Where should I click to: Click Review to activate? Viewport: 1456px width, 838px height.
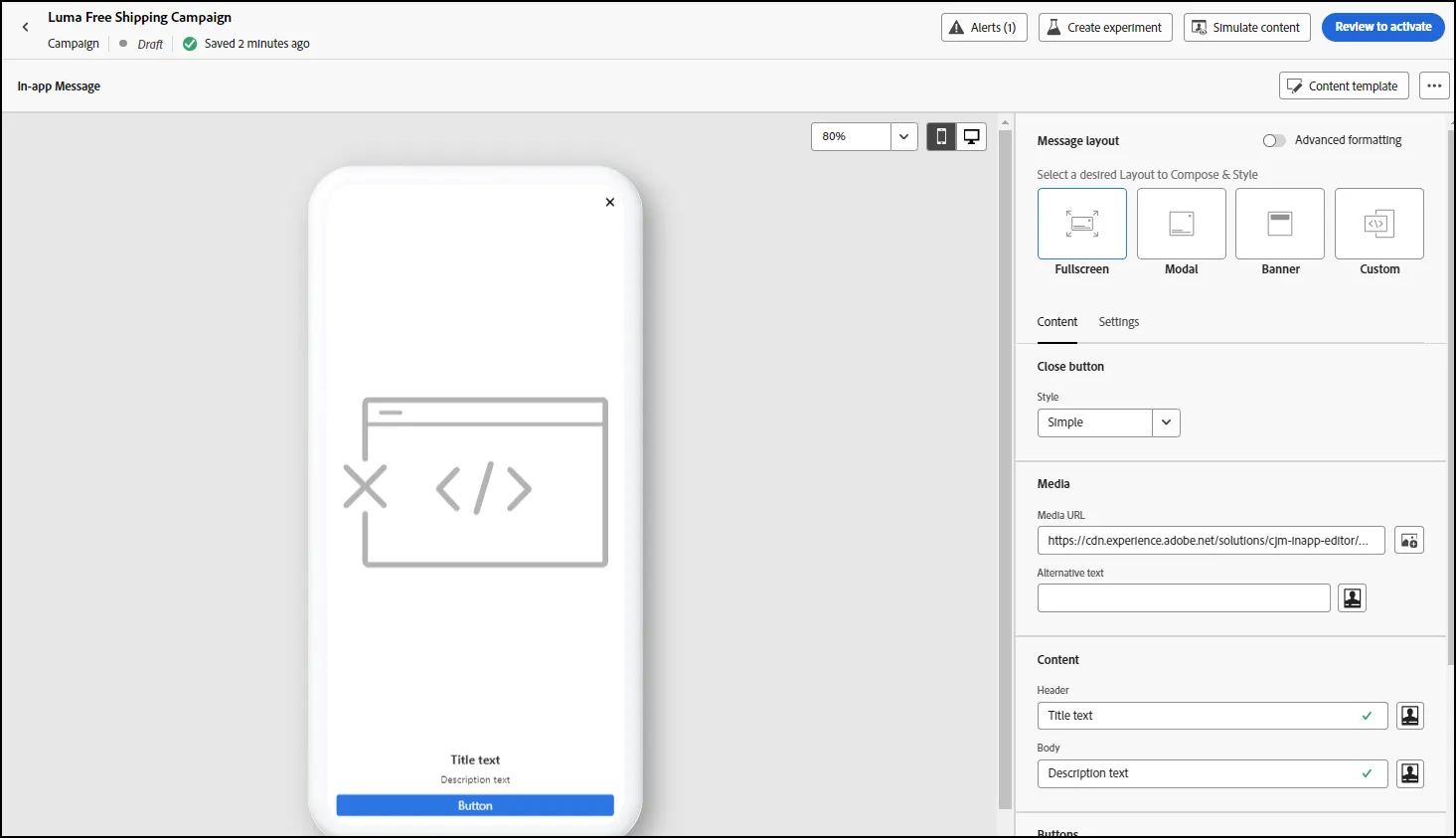coord(1383,28)
